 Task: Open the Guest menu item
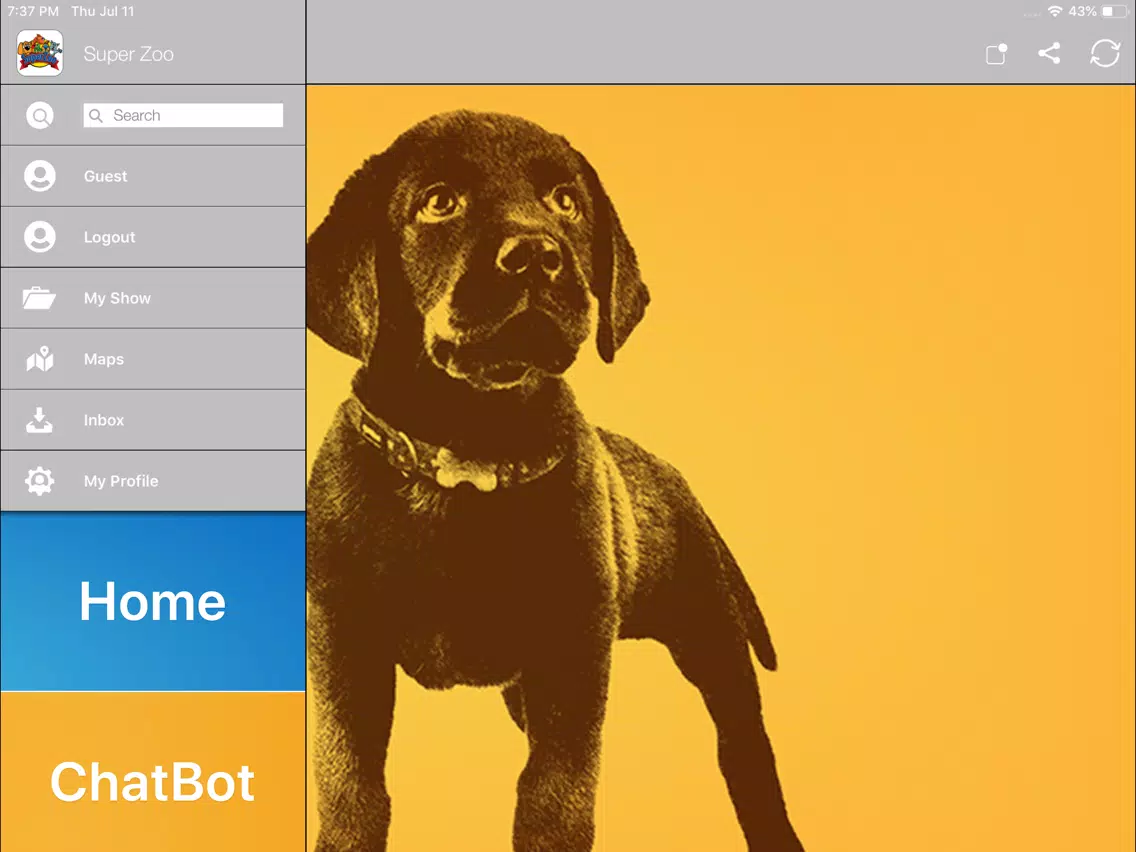click(x=153, y=176)
